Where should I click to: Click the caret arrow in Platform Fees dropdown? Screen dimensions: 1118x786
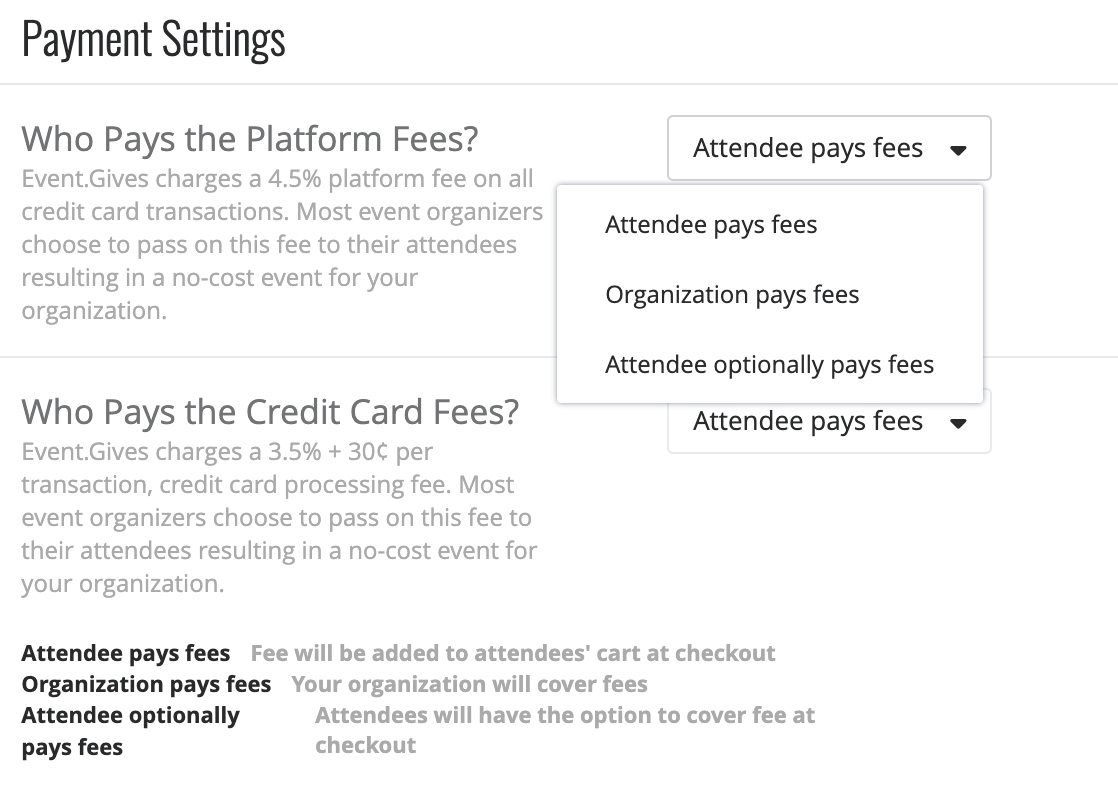958,150
